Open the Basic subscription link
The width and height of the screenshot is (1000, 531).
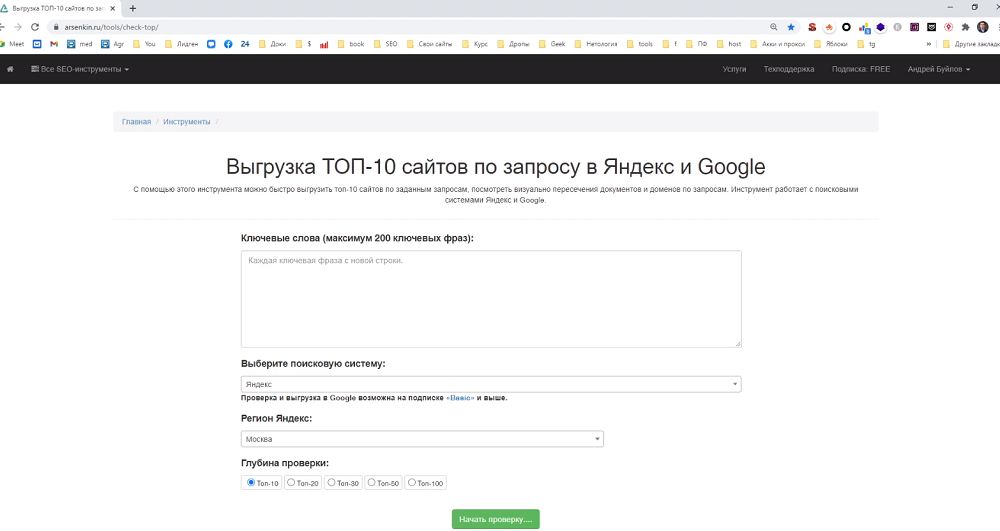[461, 398]
